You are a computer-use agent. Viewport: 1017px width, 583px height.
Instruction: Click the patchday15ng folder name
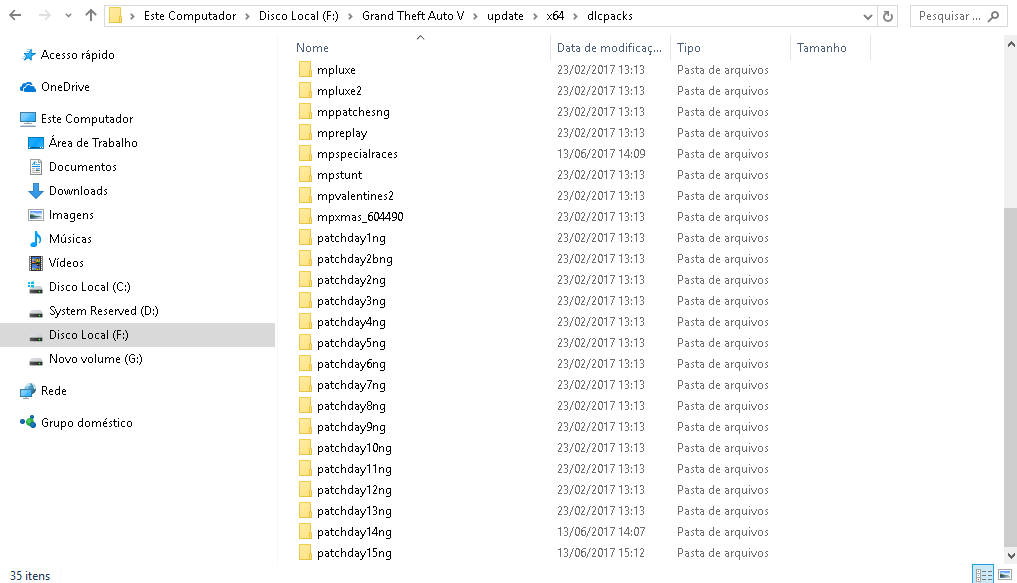point(354,553)
